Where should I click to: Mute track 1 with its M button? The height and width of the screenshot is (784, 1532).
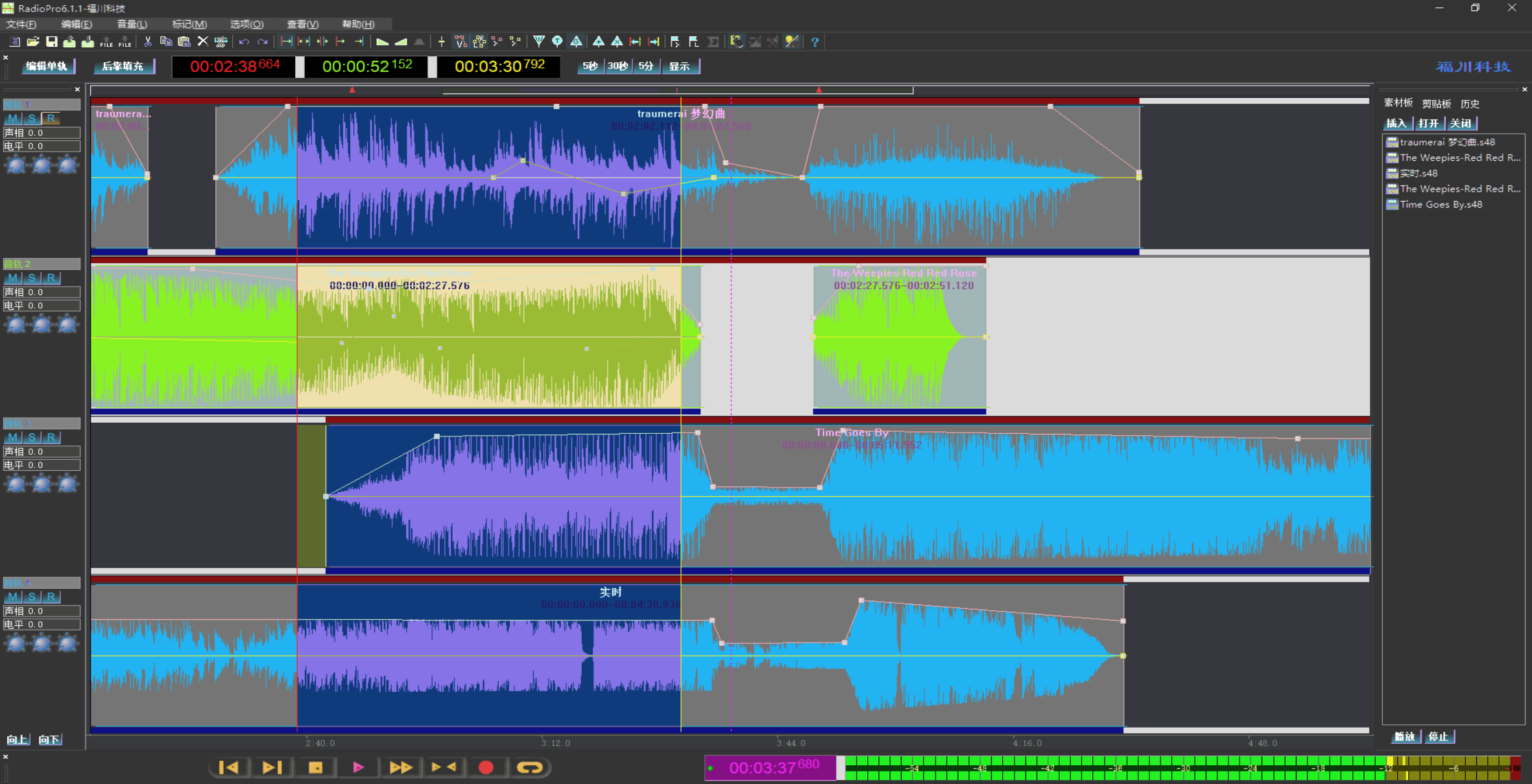click(13, 118)
